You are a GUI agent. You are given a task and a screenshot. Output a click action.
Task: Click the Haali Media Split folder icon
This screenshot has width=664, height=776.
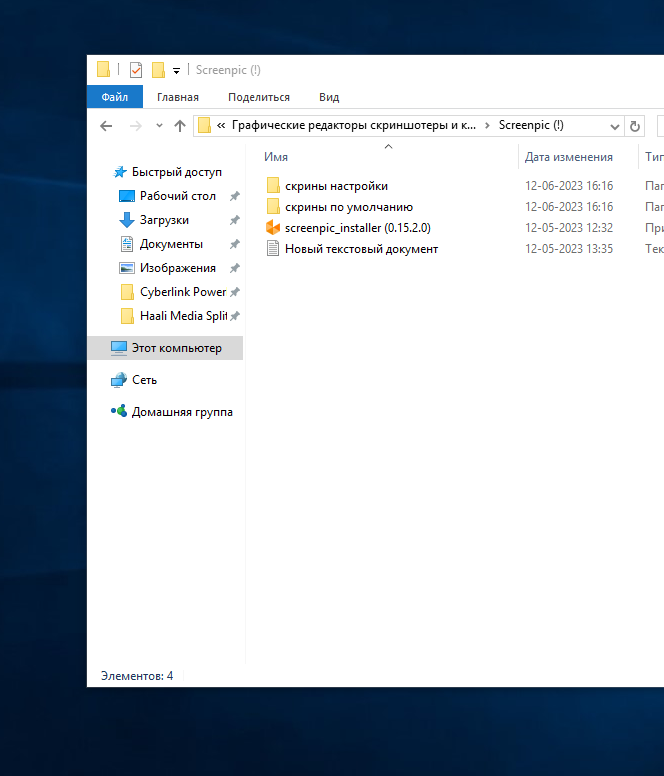tap(127, 316)
